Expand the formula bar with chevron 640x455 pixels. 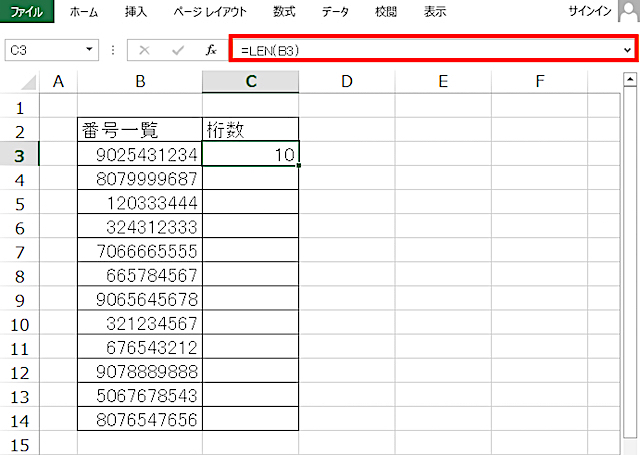click(x=627, y=49)
